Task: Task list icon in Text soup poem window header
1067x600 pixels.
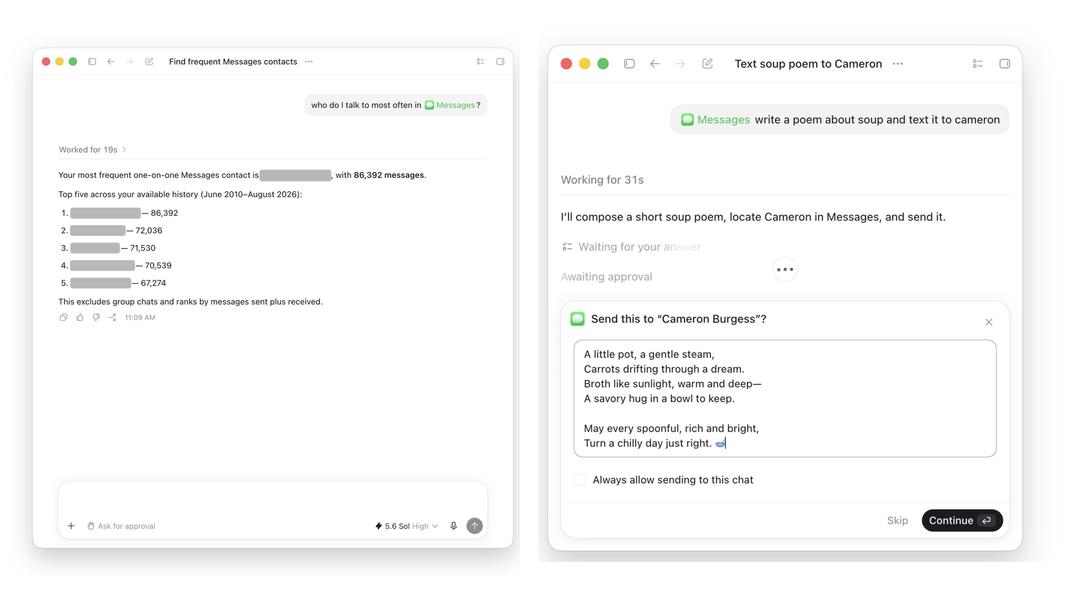Action: click(x=978, y=63)
